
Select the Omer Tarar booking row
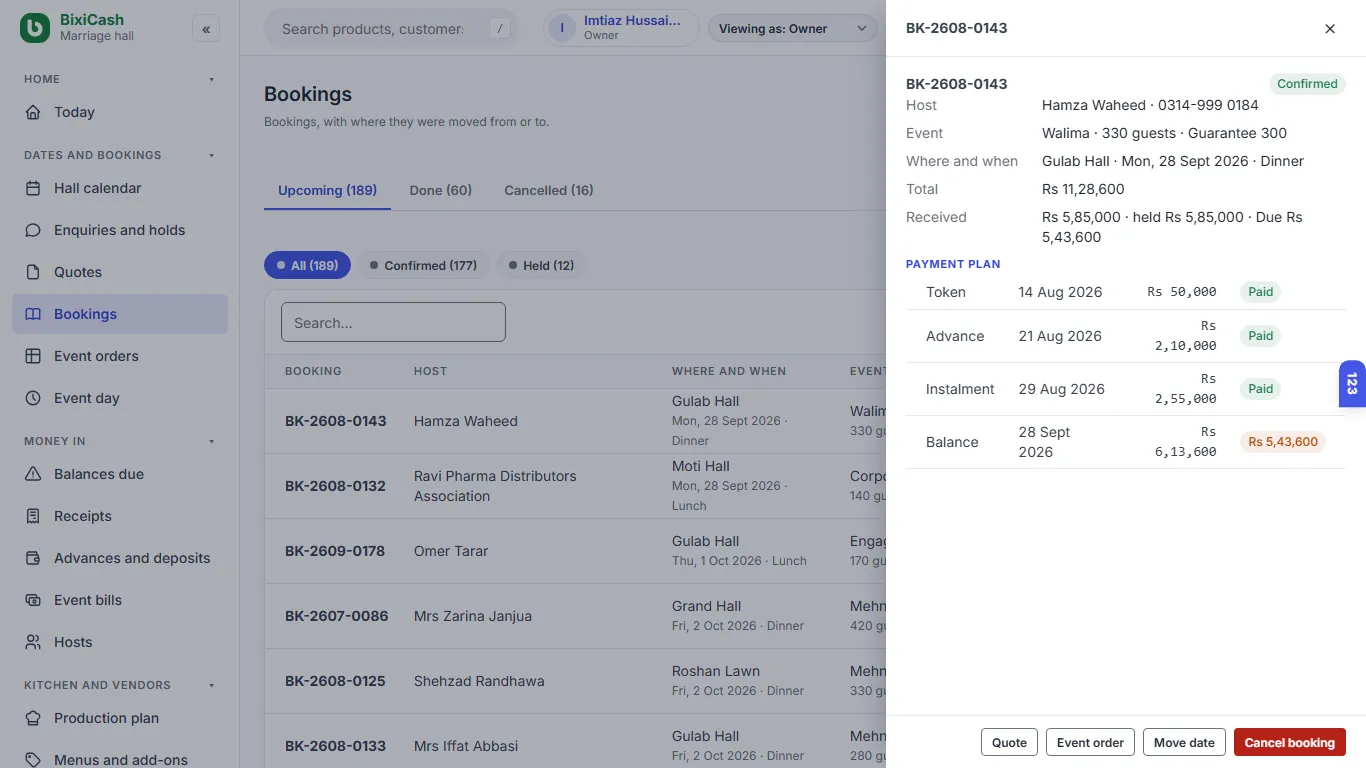[575, 551]
